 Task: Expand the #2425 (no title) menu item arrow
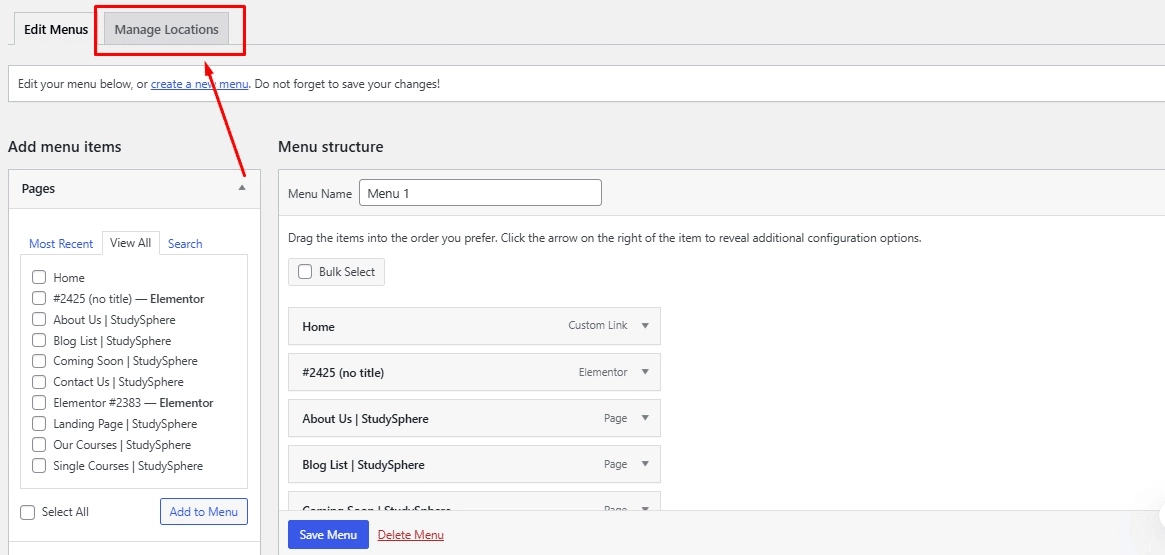tap(645, 372)
